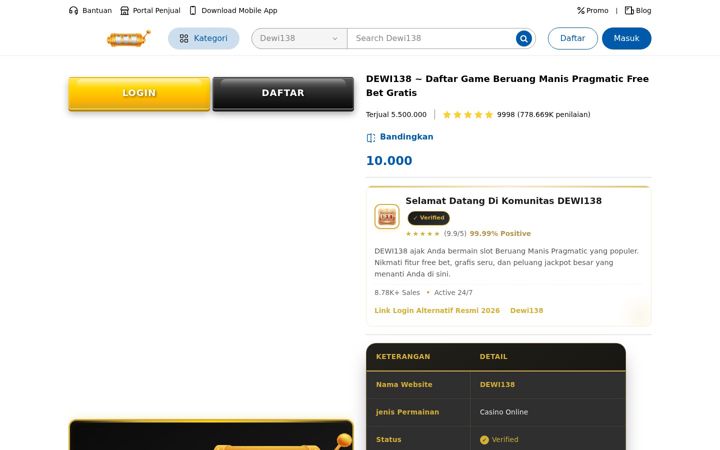The height and width of the screenshot is (450, 720).
Task: Open the Dewi138 search scope dropdown
Action: coord(299,39)
